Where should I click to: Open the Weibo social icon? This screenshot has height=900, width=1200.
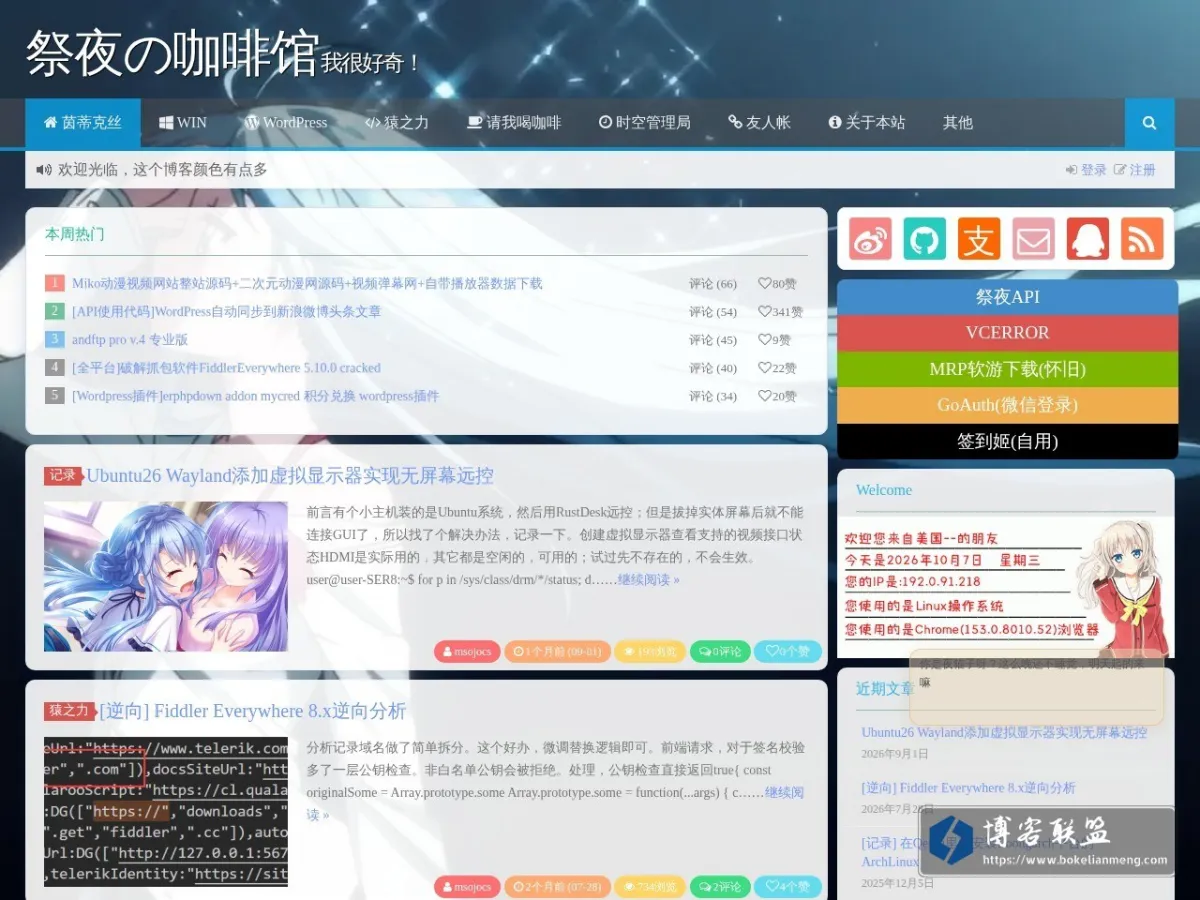(870, 239)
